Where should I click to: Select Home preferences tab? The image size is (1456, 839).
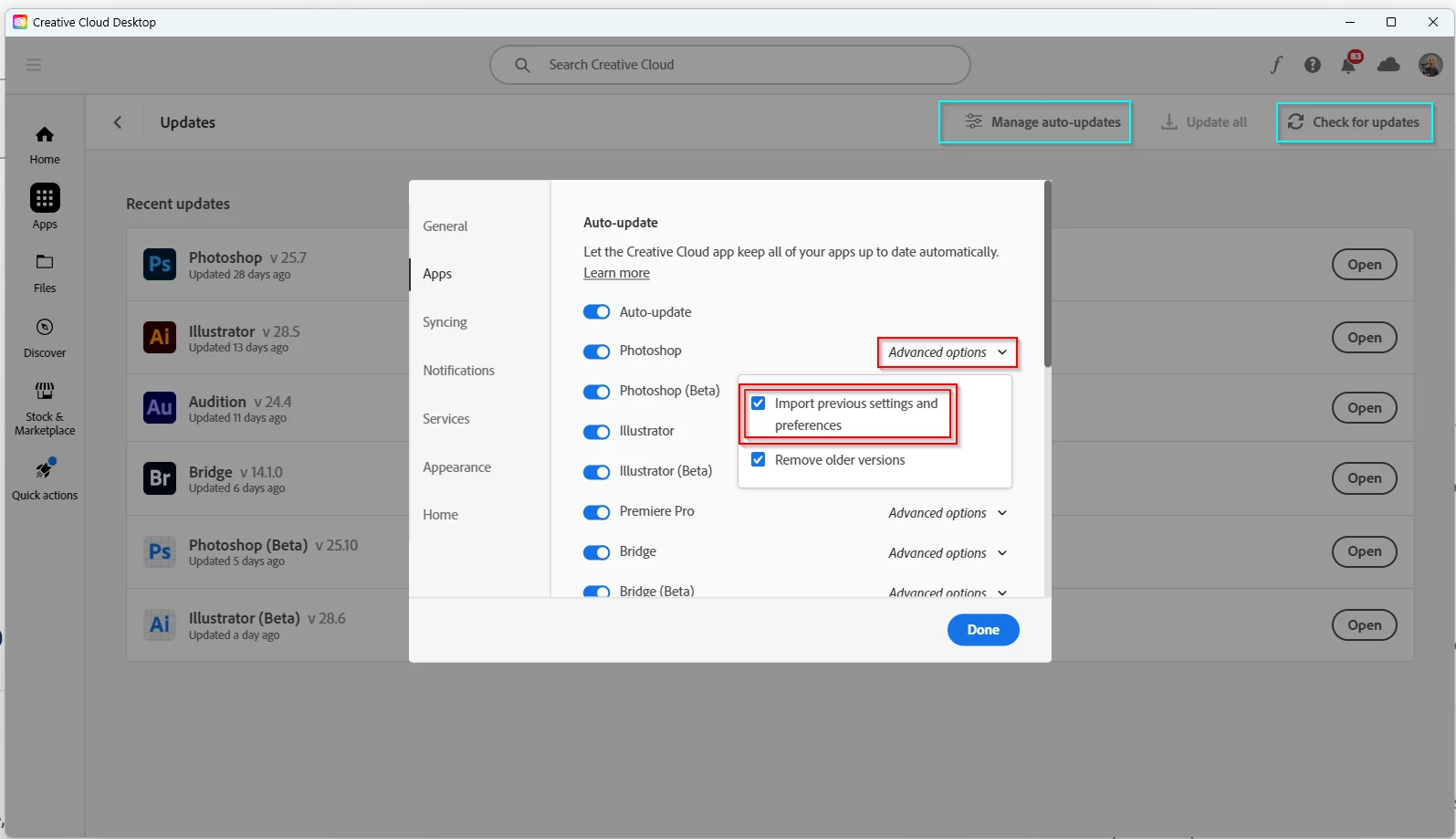coord(440,515)
